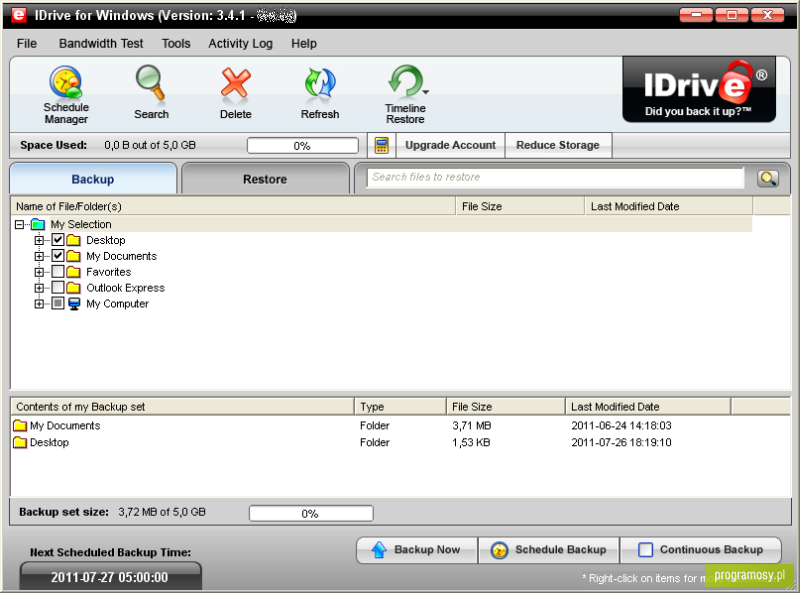Check the Outlook Express checkbox
Image resolution: width=800 pixels, height=593 pixels.
click(58, 287)
